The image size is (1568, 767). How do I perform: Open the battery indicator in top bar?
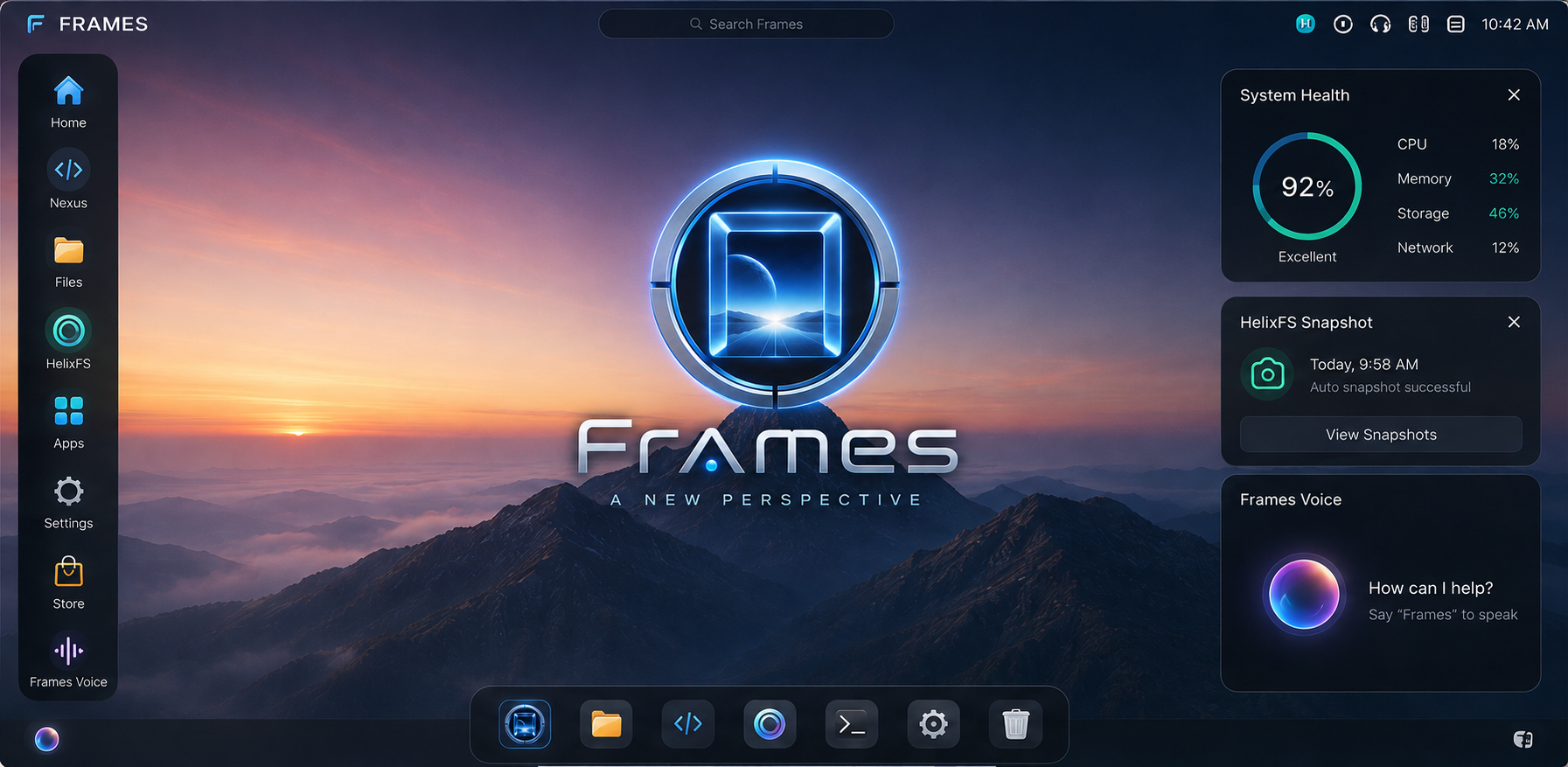[x=1418, y=24]
